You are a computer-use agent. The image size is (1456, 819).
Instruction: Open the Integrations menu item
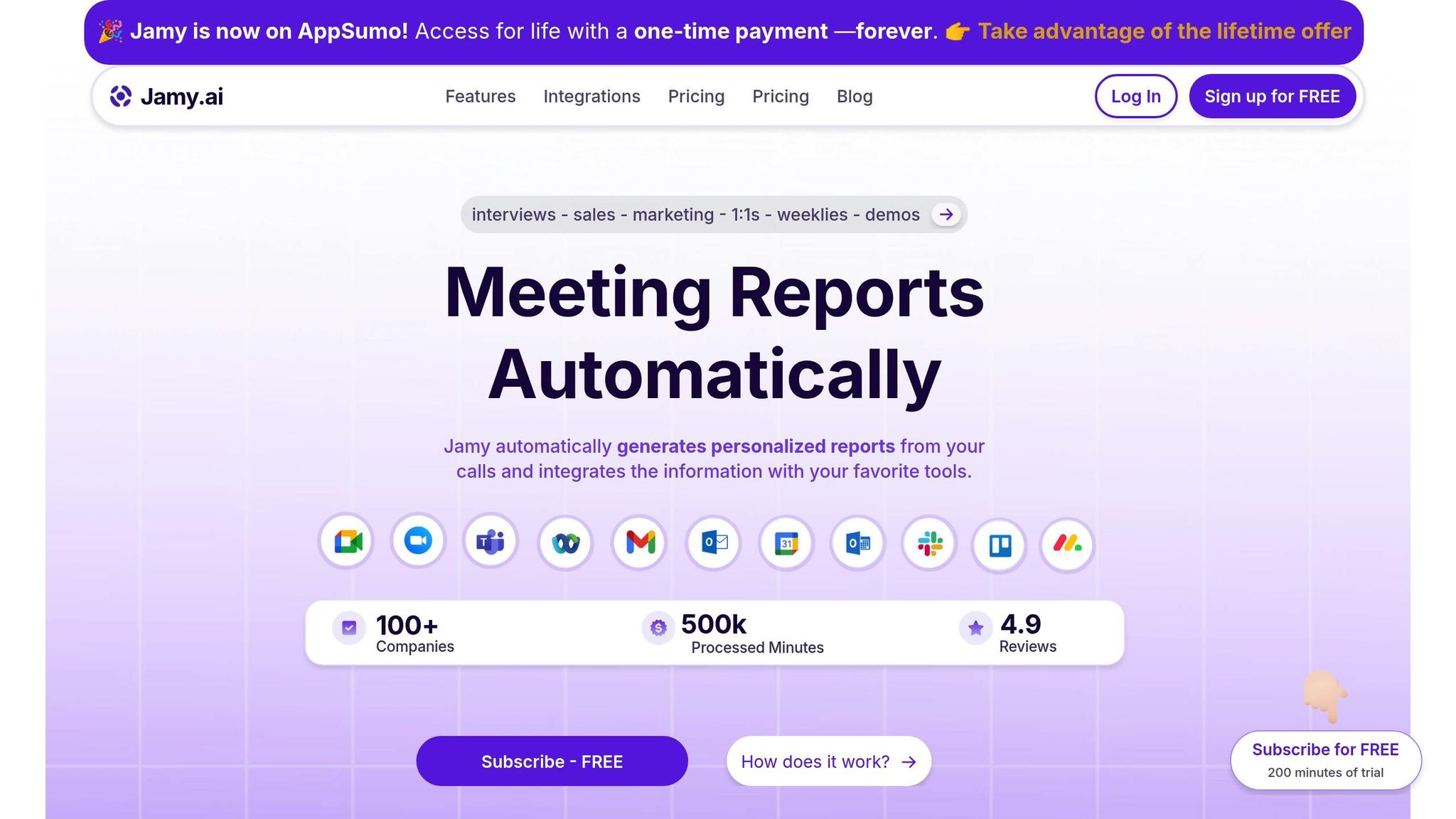click(591, 96)
